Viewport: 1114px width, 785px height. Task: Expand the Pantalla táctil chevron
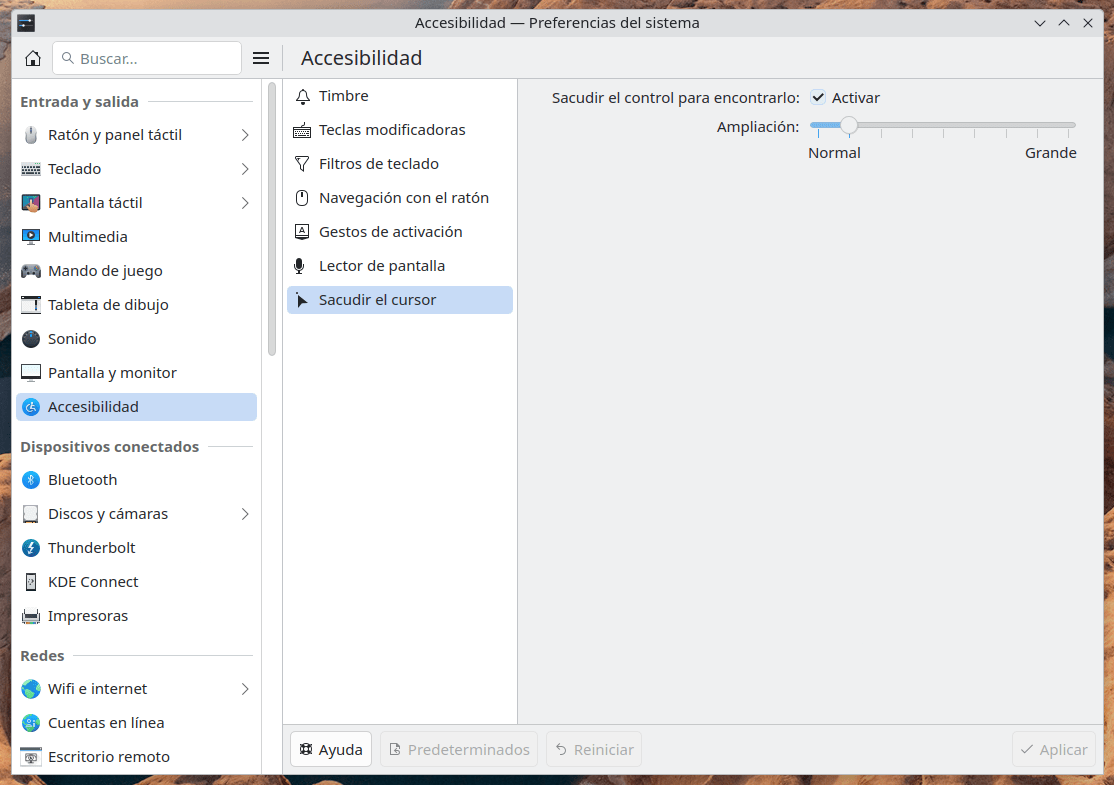tap(245, 203)
